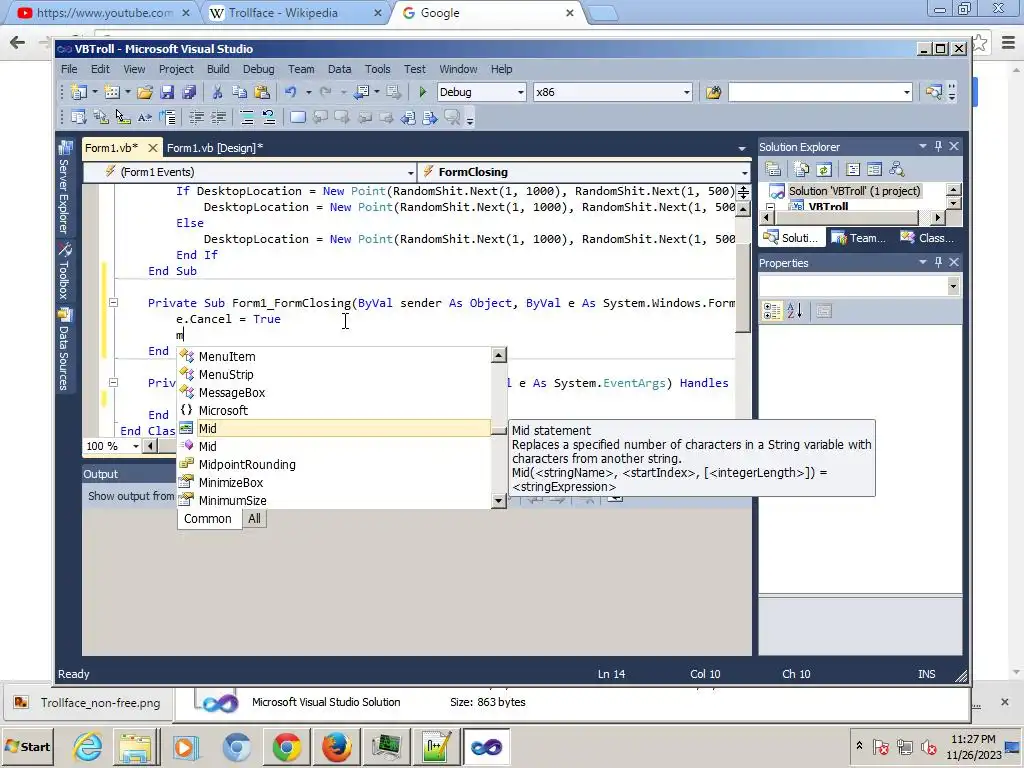Save Form1.vb with the single floppy icon
Screen dimensions: 1024x768
coord(167,92)
